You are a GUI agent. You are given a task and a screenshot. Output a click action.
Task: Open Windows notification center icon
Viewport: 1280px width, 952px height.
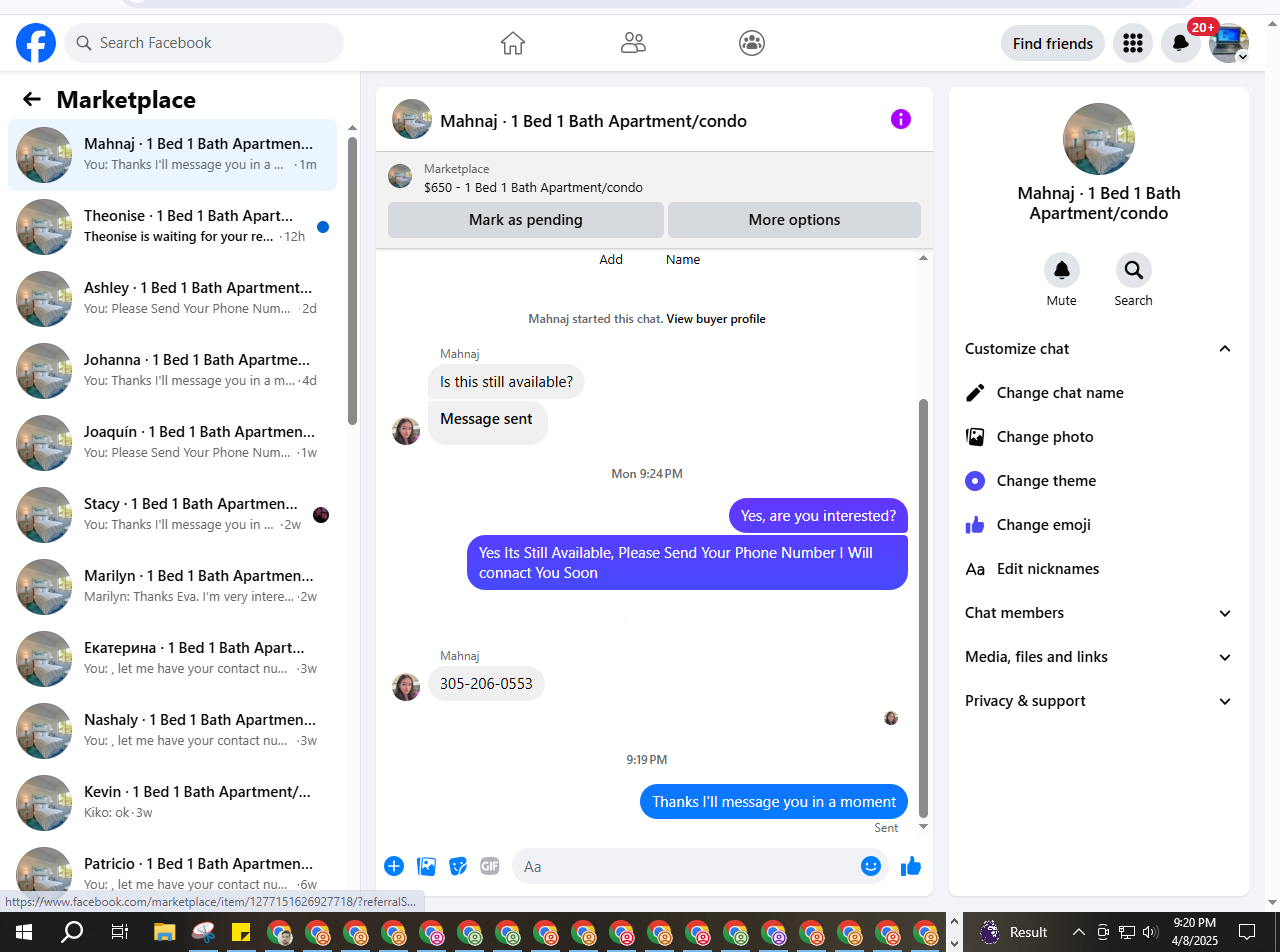(1246, 932)
